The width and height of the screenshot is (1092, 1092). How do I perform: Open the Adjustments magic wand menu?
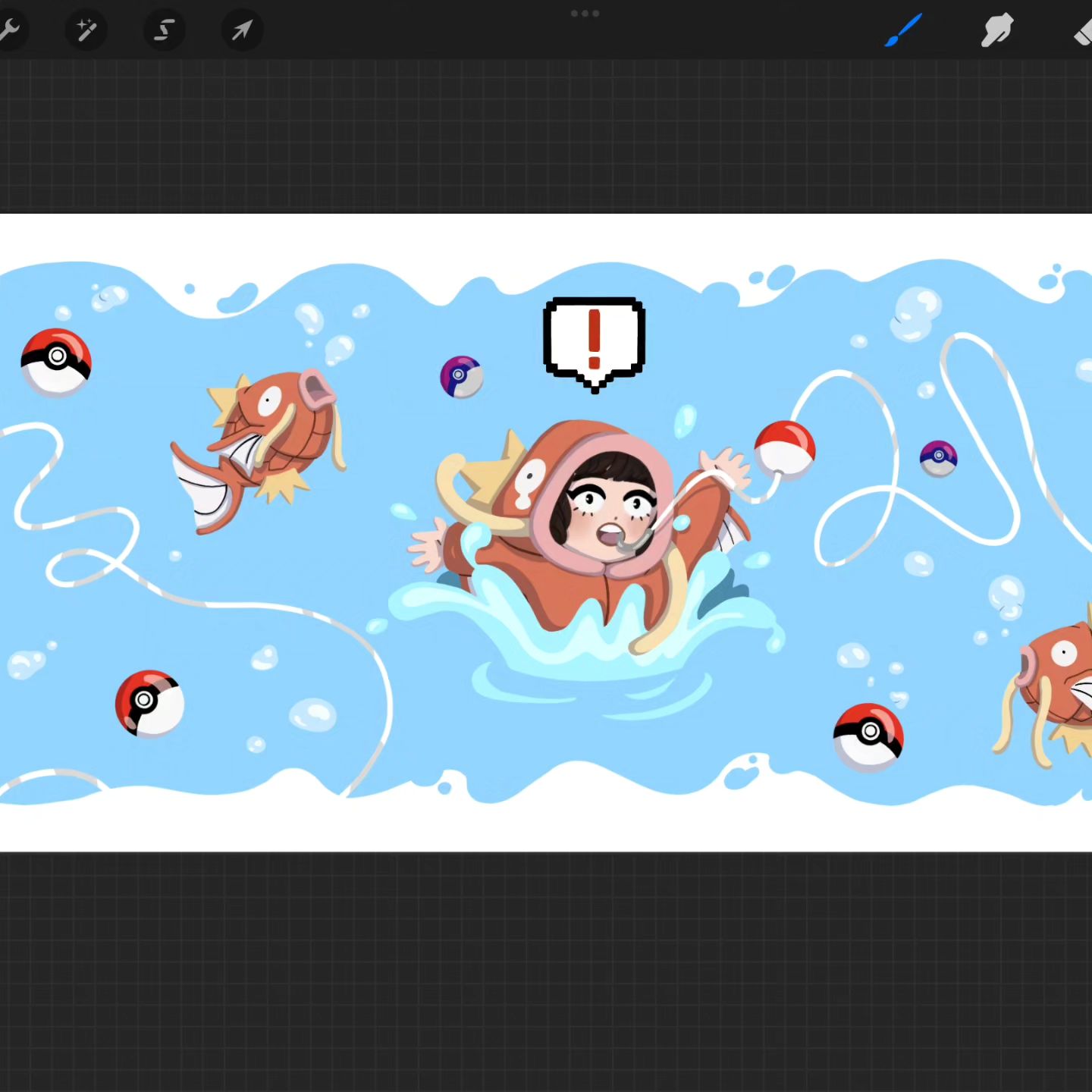click(x=86, y=30)
